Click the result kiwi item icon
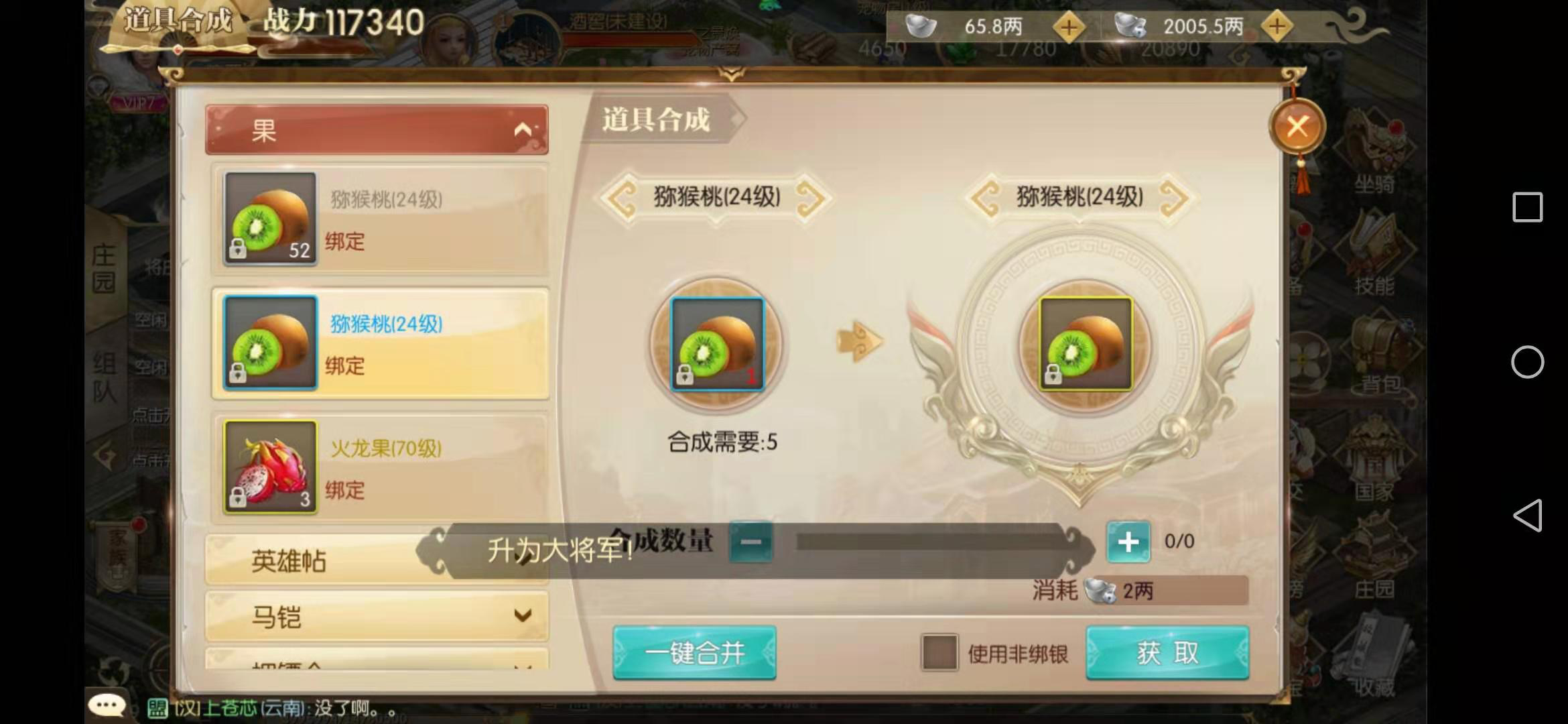 (1086, 344)
